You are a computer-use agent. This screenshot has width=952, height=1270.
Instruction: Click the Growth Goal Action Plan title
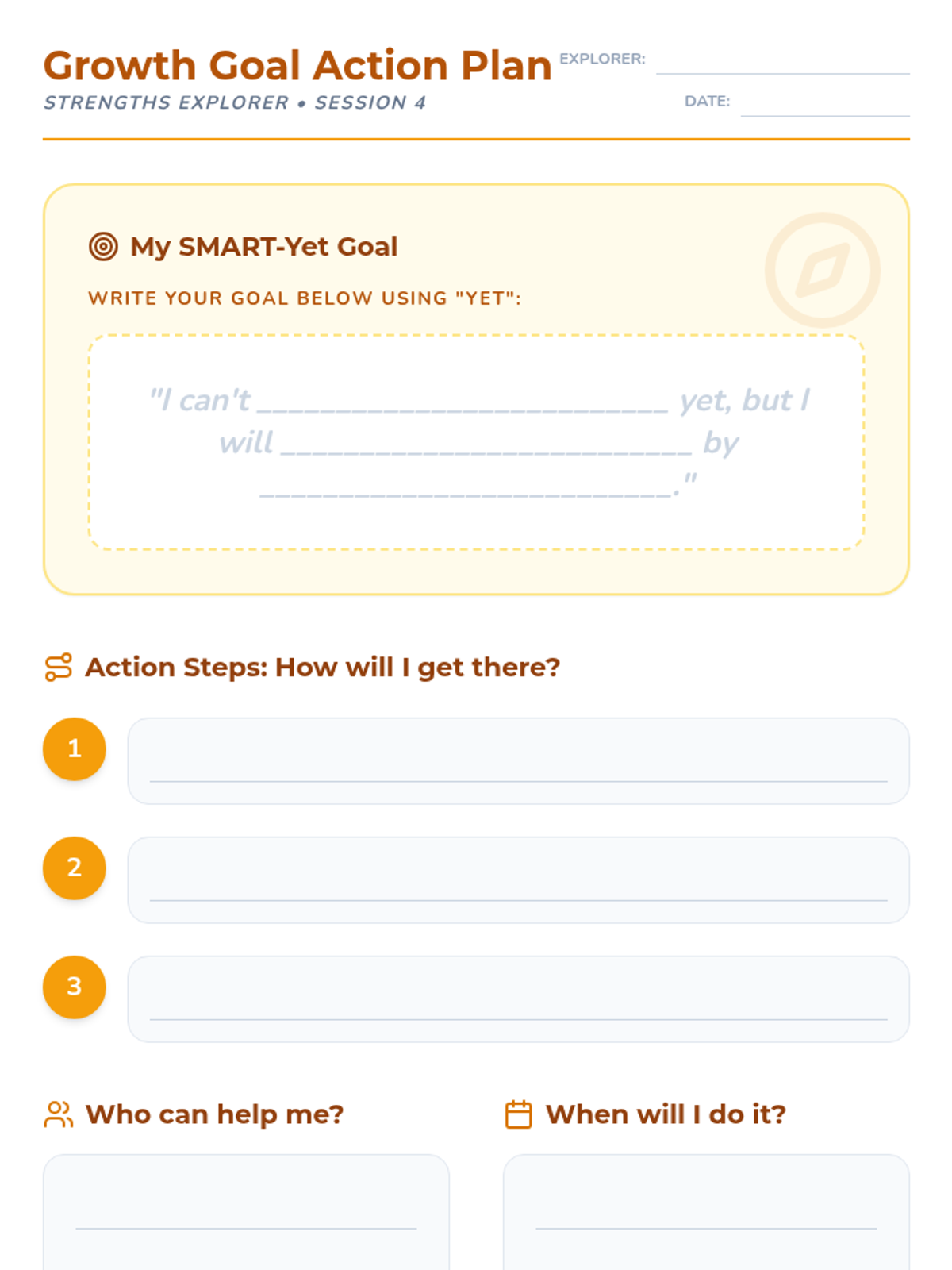(297, 66)
